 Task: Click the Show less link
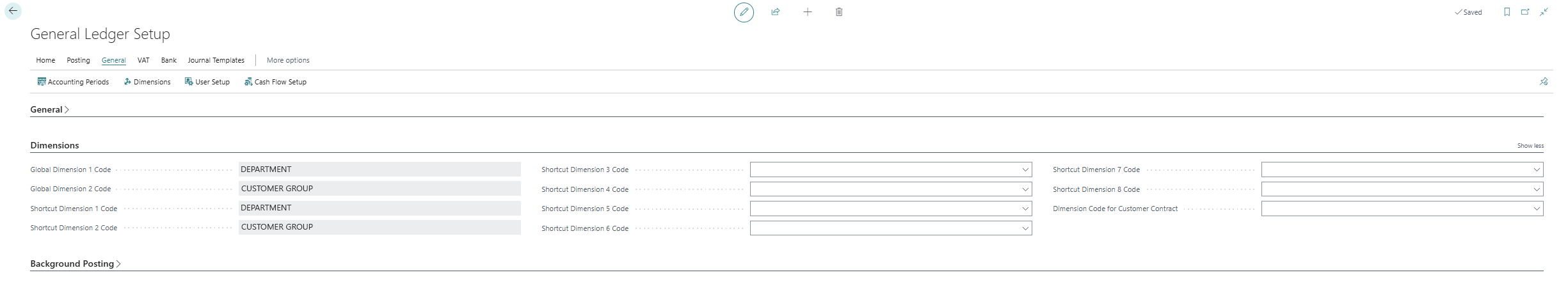(x=1530, y=146)
